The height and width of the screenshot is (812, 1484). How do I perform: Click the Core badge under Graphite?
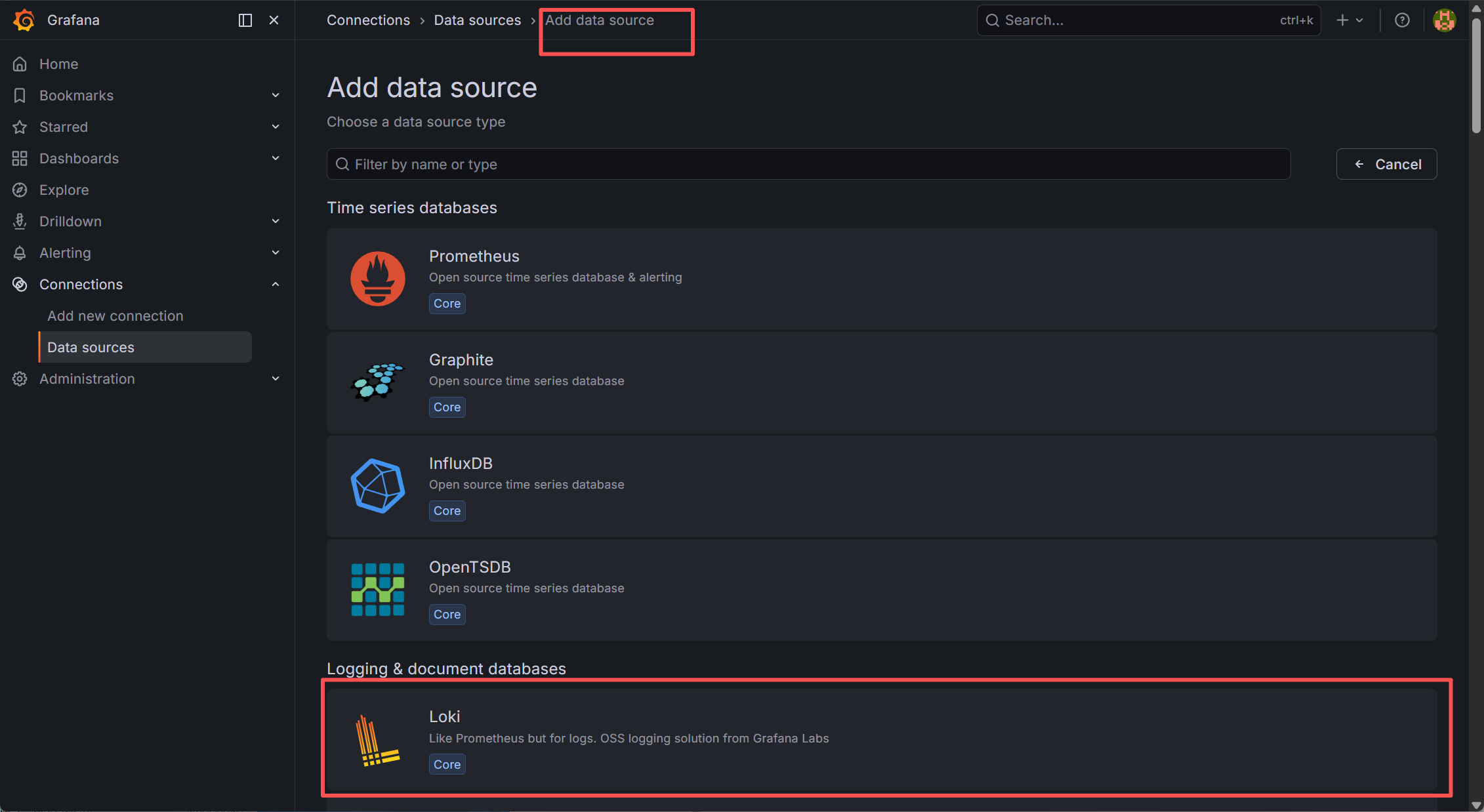point(447,407)
